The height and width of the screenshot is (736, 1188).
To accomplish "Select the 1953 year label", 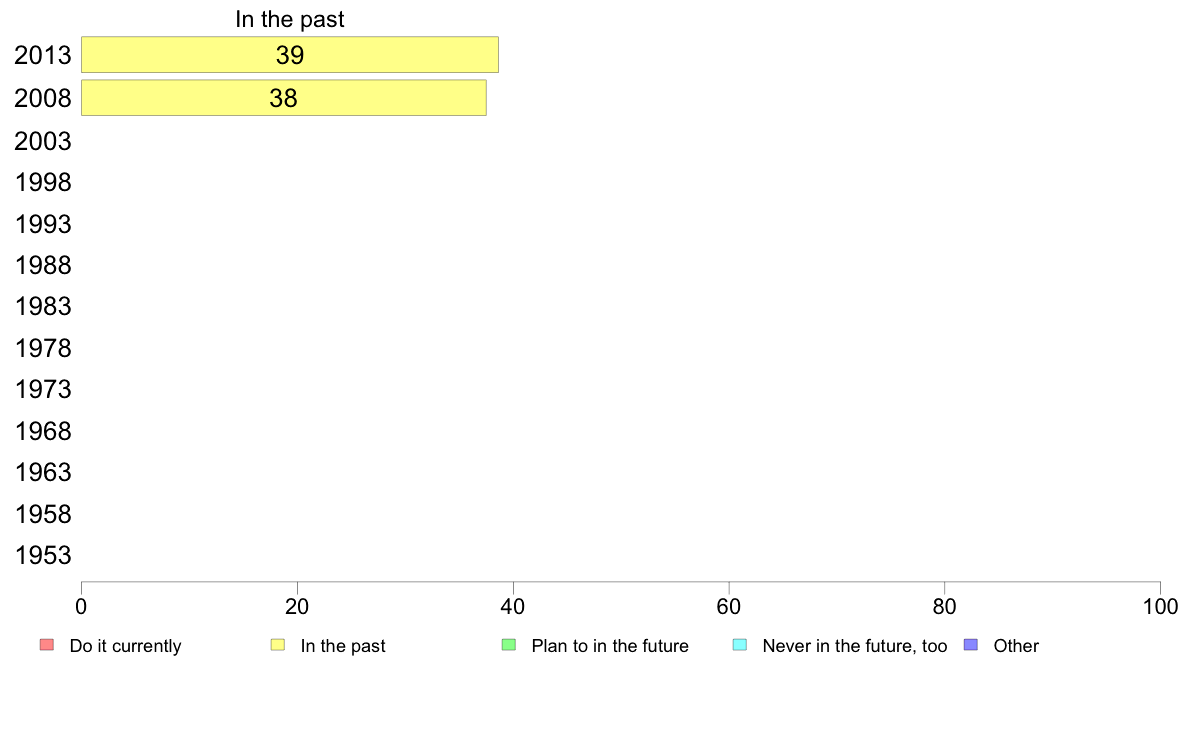I will click(x=42, y=556).
